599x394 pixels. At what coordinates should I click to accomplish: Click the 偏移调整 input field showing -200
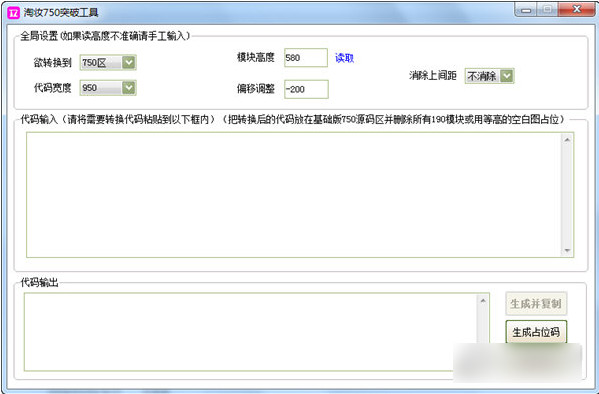point(306,89)
